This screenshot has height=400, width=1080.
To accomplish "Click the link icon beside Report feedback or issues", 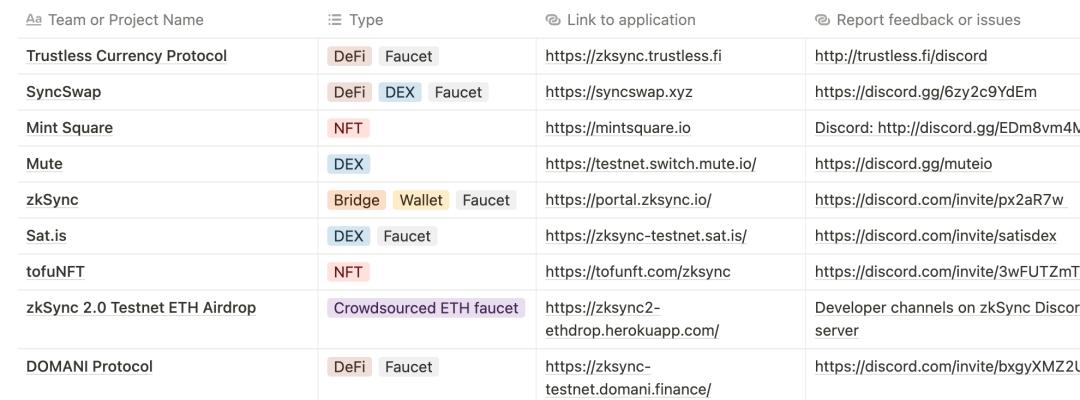I will 823,20.
